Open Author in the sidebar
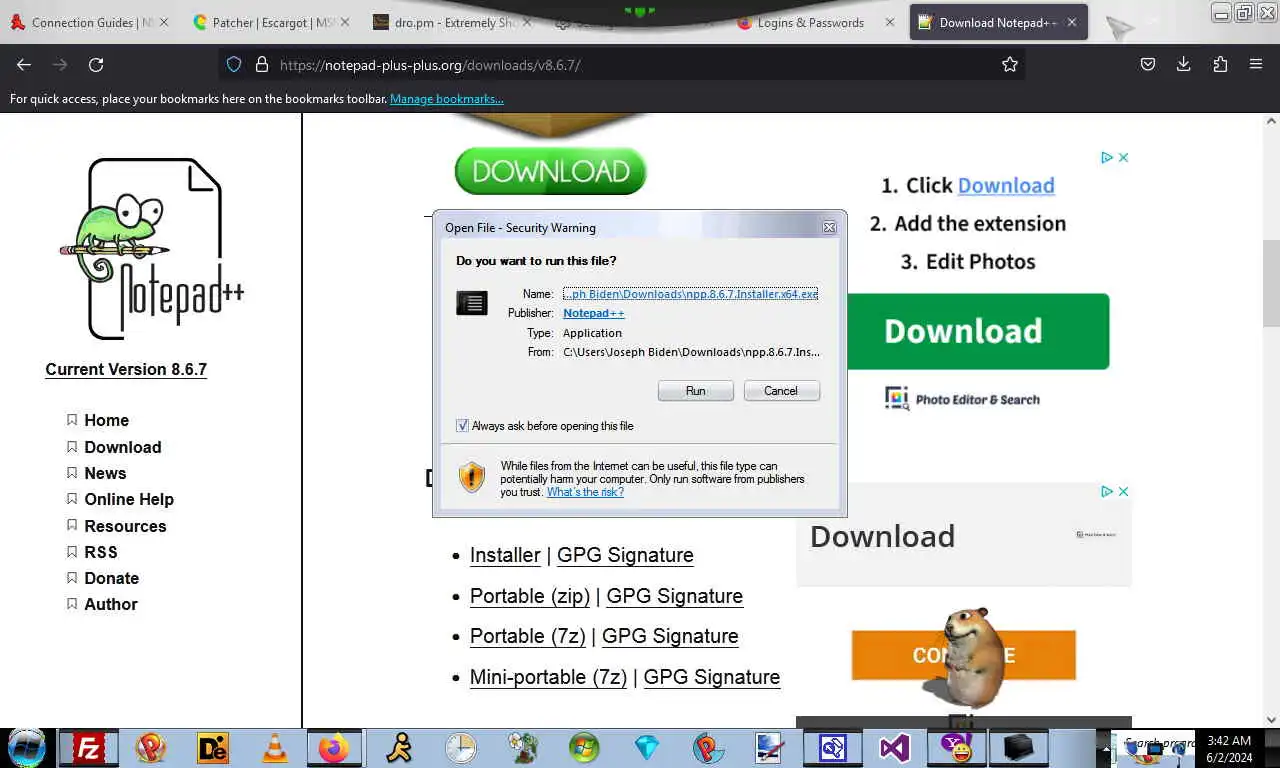The image size is (1280, 768). click(x=111, y=604)
